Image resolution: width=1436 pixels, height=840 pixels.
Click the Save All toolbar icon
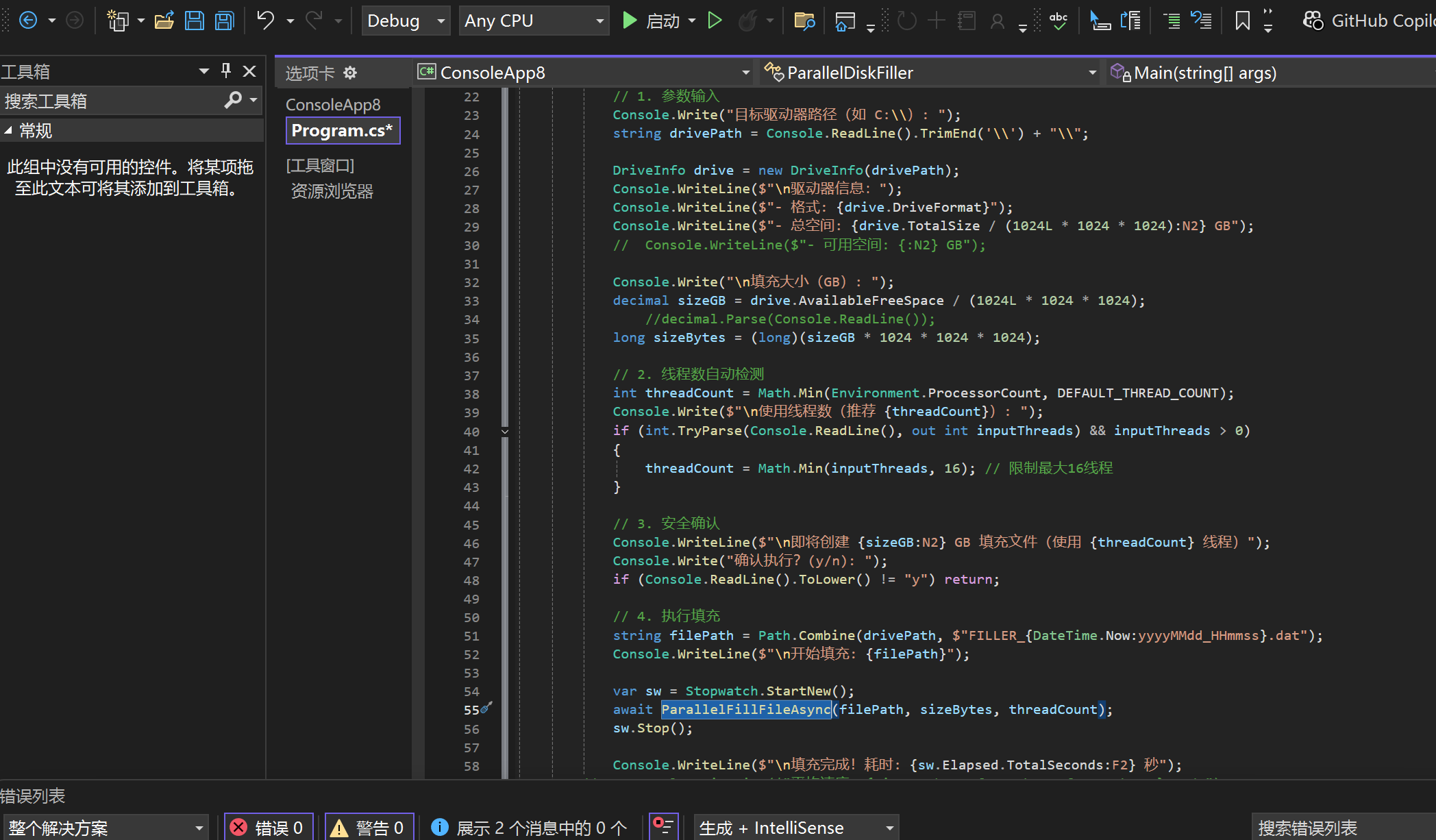(225, 21)
